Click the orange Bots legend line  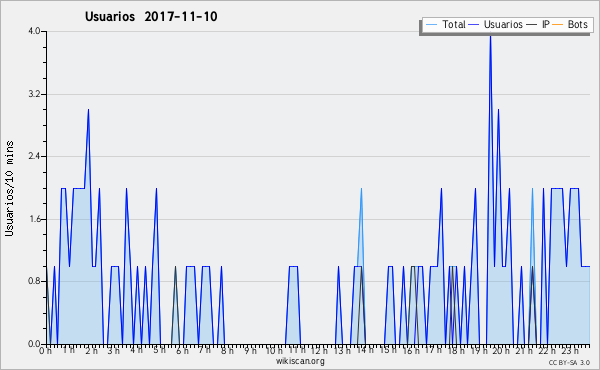pyautogui.click(x=558, y=25)
